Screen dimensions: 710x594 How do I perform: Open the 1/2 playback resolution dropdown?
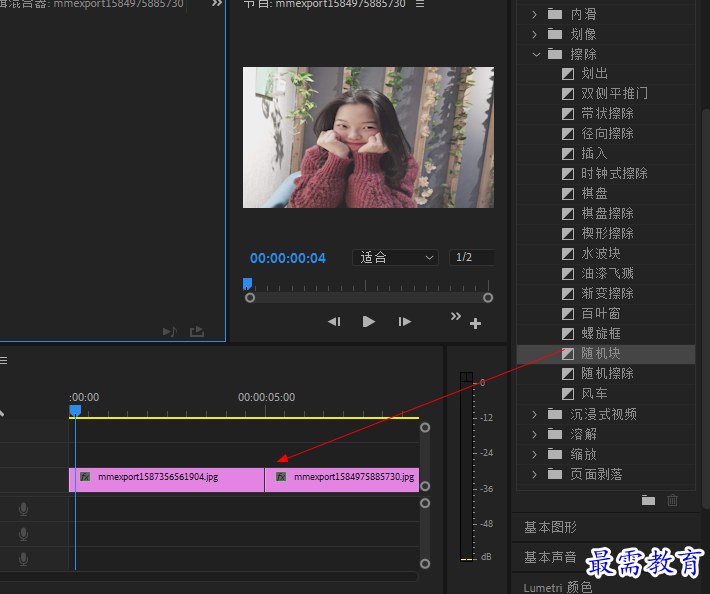[x=471, y=258]
